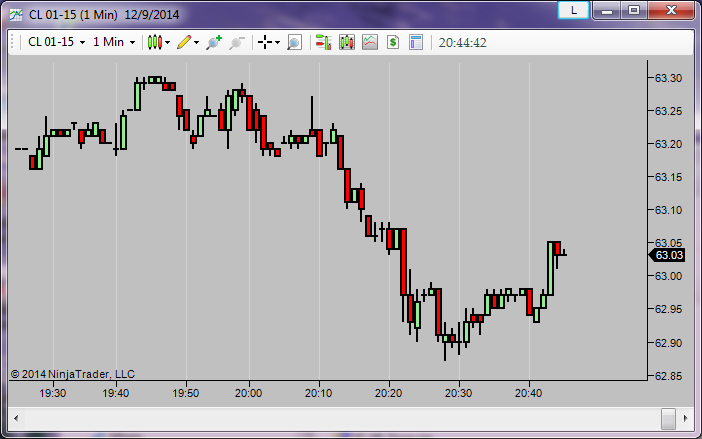Image resolution: width=702 pixels, height=439 pixels.
Task: Click the scroll left arrow of horizontal scrollbar
Action: coord(16,419)
